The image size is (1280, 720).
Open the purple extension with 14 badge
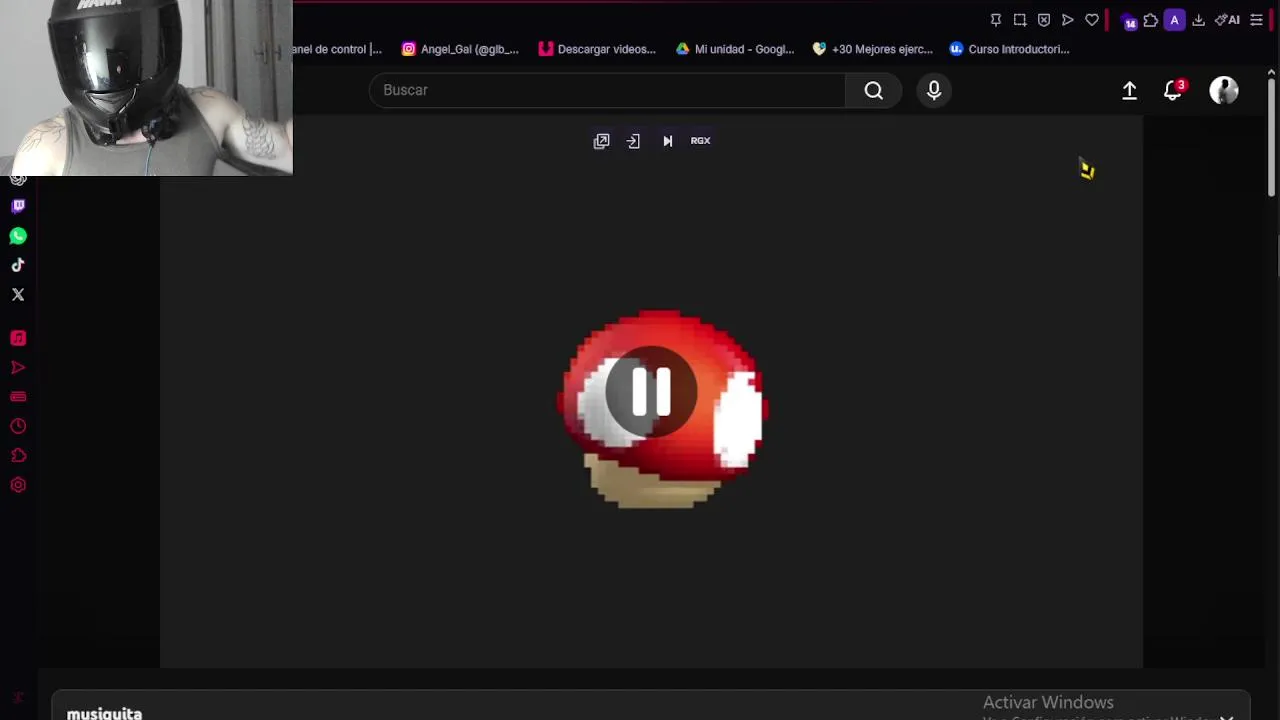pos(1129,21)
